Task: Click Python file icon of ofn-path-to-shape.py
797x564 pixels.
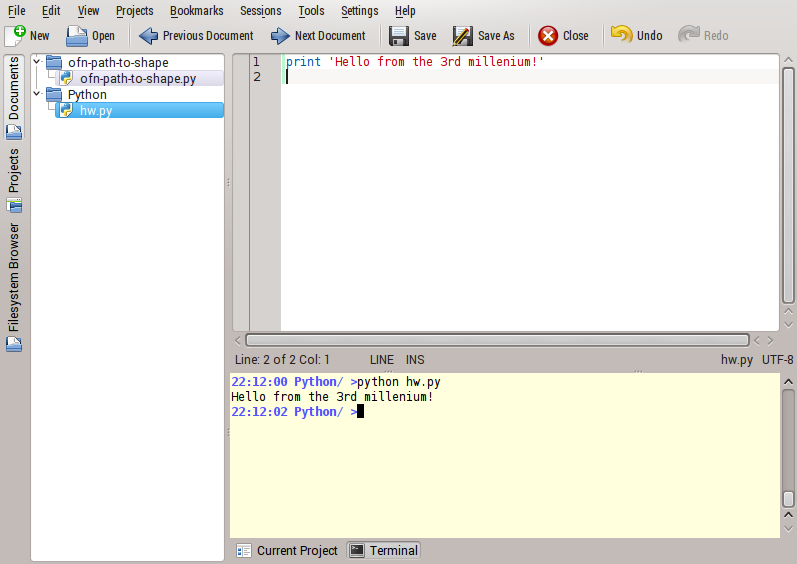Action: click(66, 78)
